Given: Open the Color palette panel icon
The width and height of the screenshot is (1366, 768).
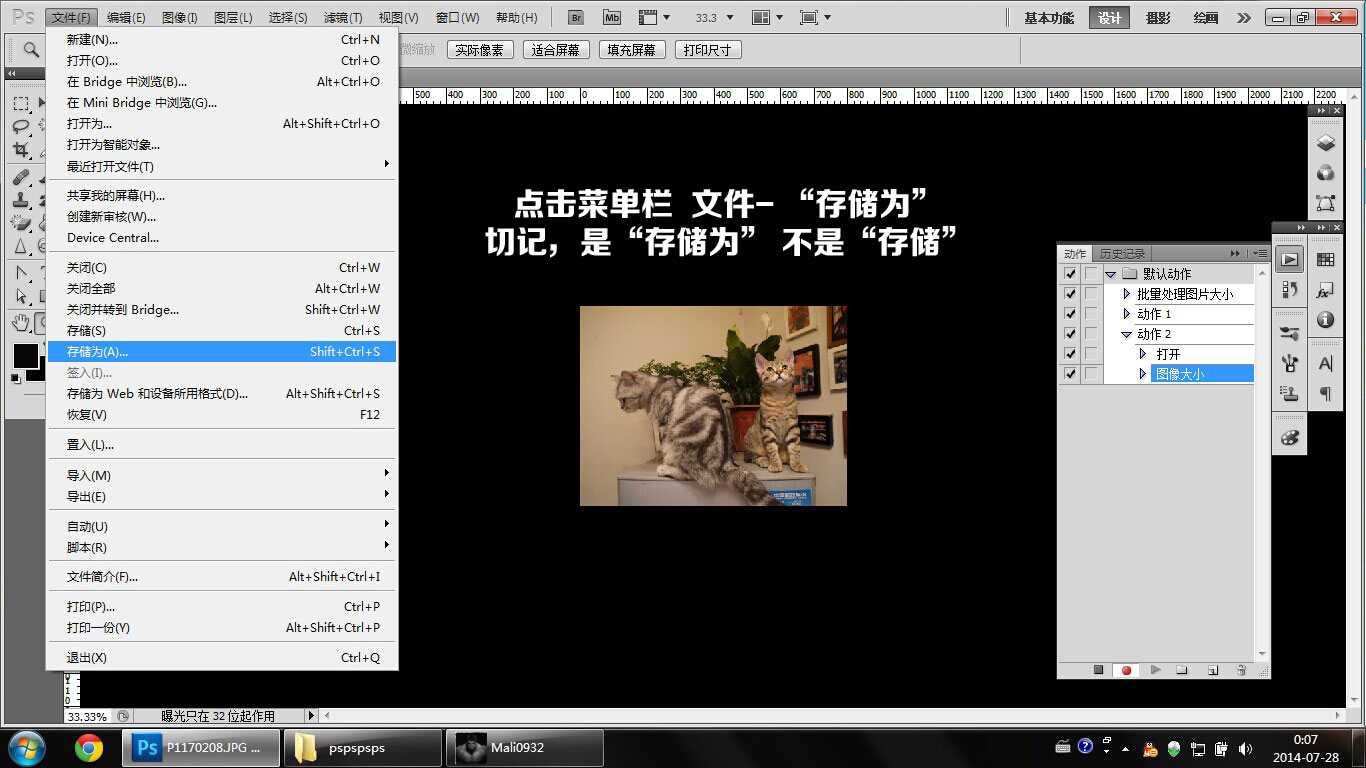Looking at the screenshot, I should click(1289, 437).
